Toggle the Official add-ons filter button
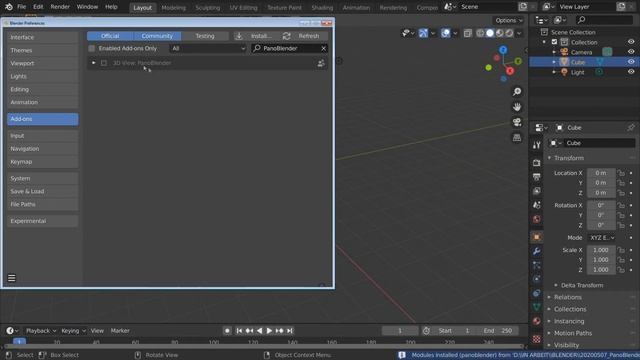640x360 pixels. tap(110, 36)
